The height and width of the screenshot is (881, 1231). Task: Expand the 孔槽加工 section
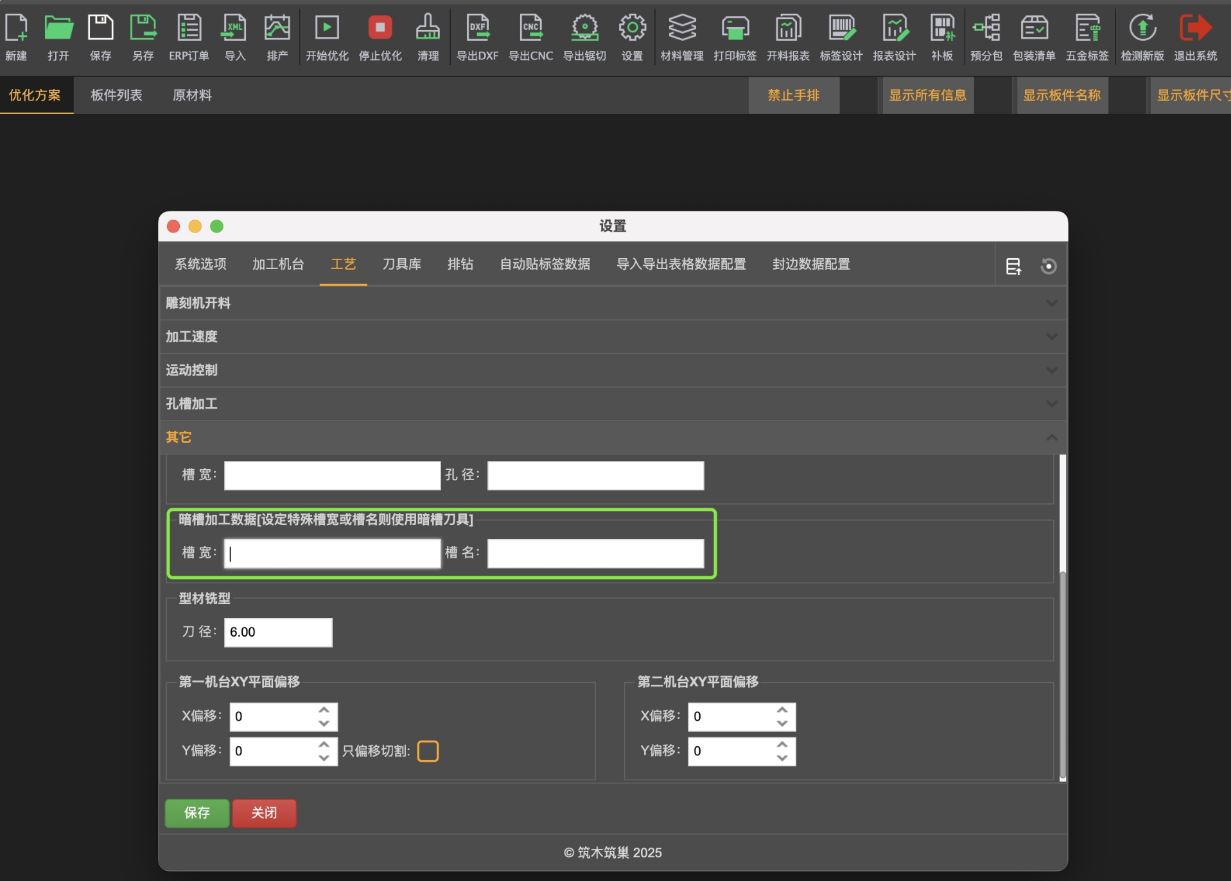tap(612, 404)
